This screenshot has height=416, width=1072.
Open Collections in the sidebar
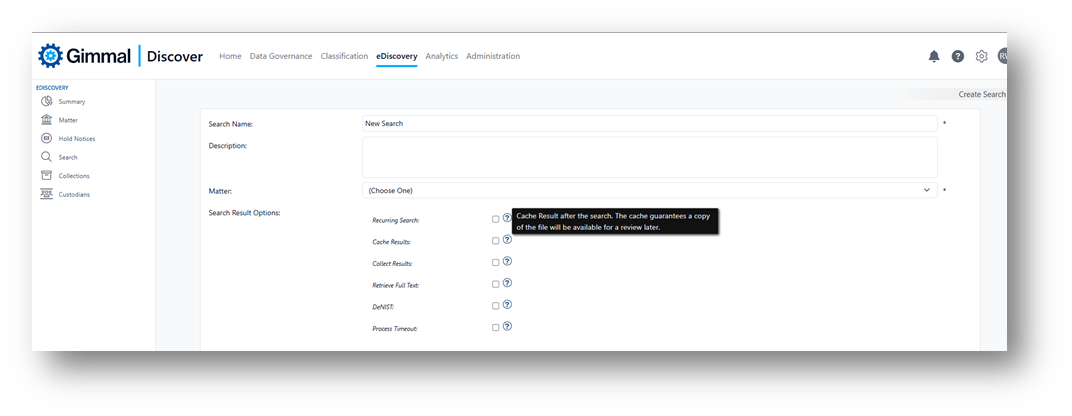click(73, 176)
